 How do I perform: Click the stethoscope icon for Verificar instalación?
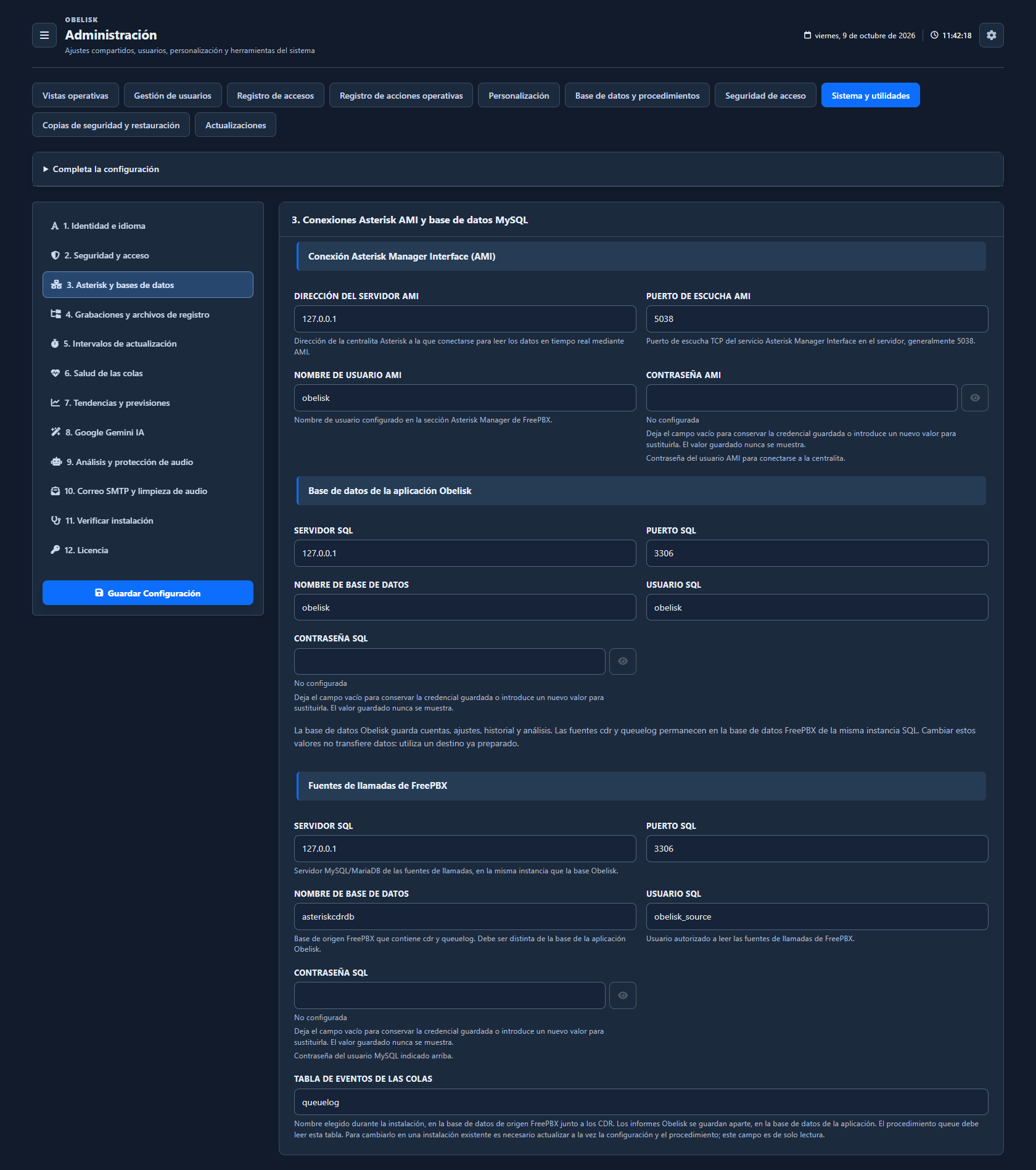click(55, 521)
